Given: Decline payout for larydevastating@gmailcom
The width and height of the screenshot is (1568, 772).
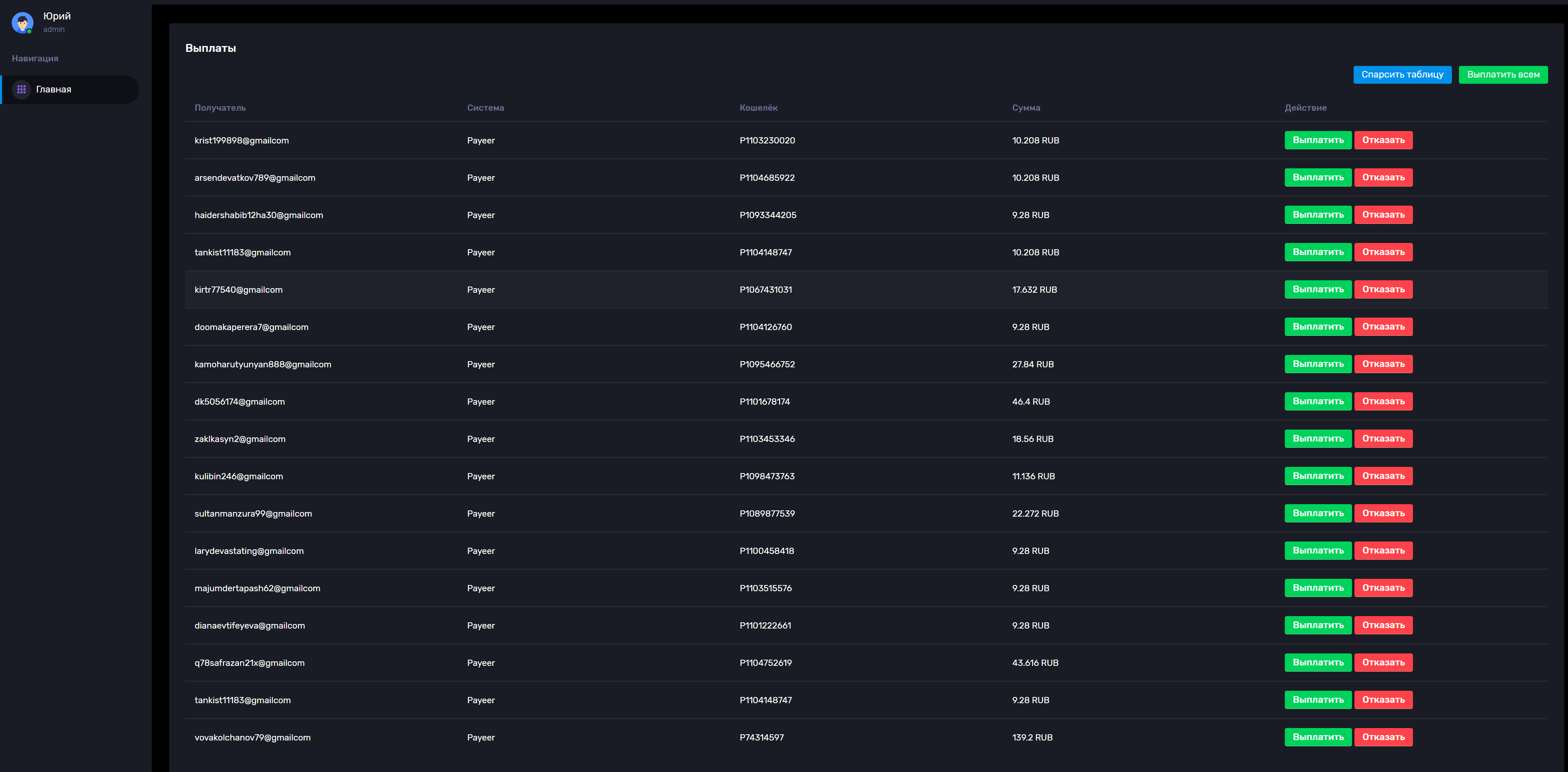Looking at the screenshot, I should (1383, 550).
